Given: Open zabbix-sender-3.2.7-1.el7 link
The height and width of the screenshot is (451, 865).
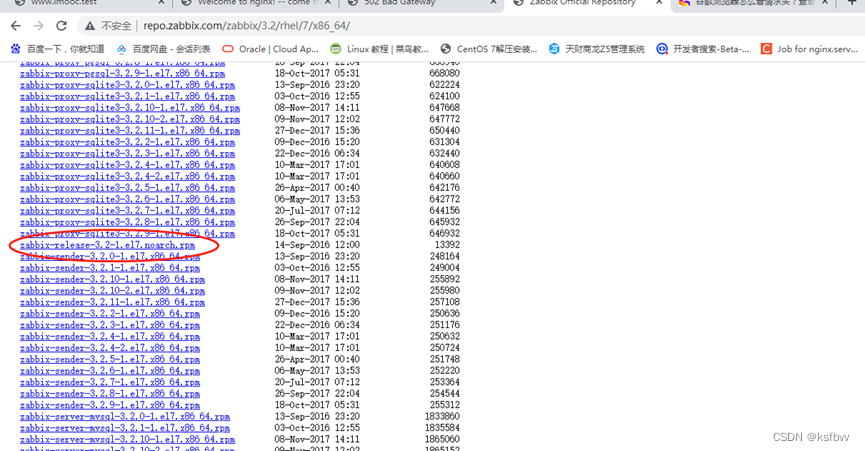Looking at the screenshot, I should coord(110,382).
